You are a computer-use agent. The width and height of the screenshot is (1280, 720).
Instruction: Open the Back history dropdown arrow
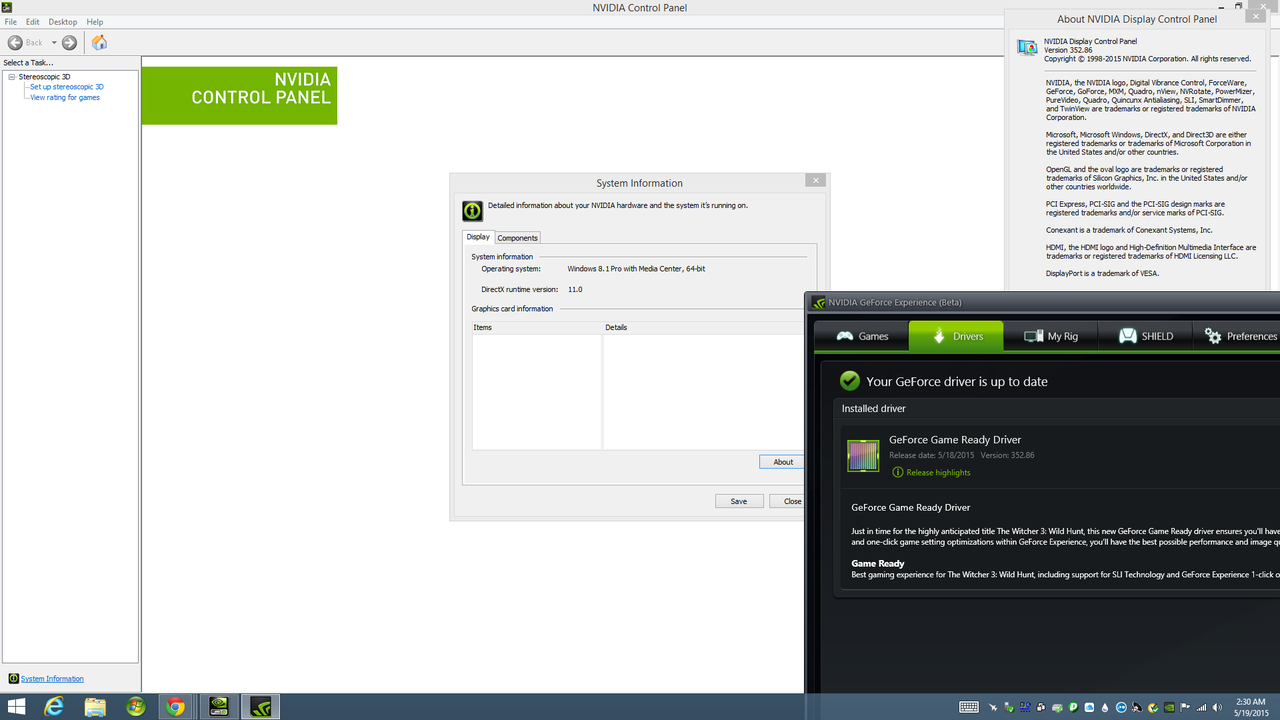(54, 43)
